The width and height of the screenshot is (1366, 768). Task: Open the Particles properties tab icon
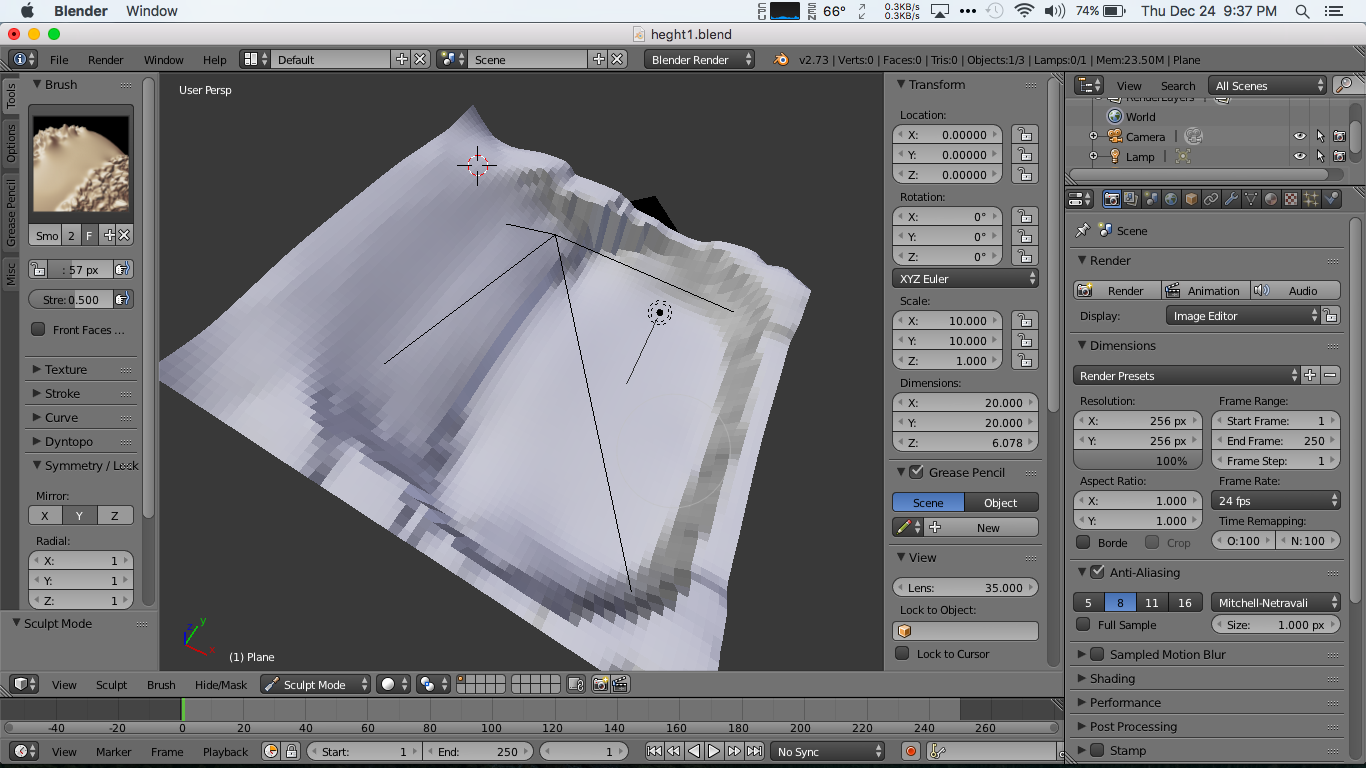click(x=1311, y=199)
